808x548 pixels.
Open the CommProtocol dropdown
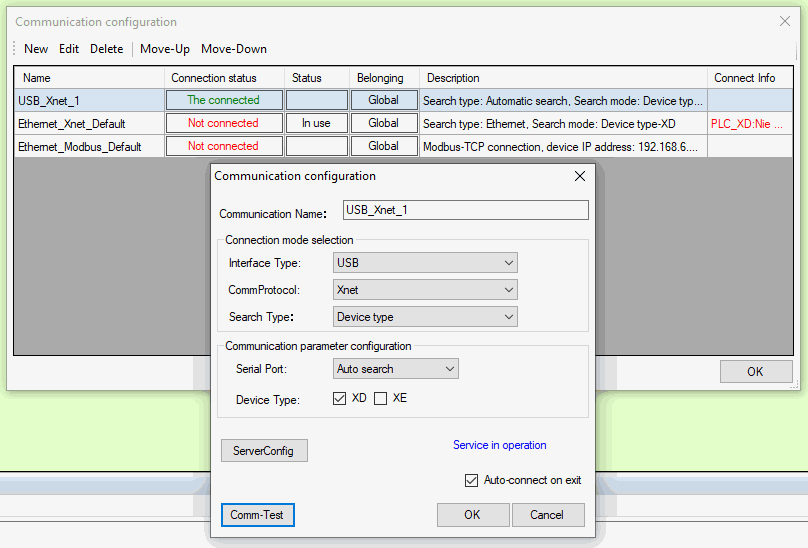[425, 290]
